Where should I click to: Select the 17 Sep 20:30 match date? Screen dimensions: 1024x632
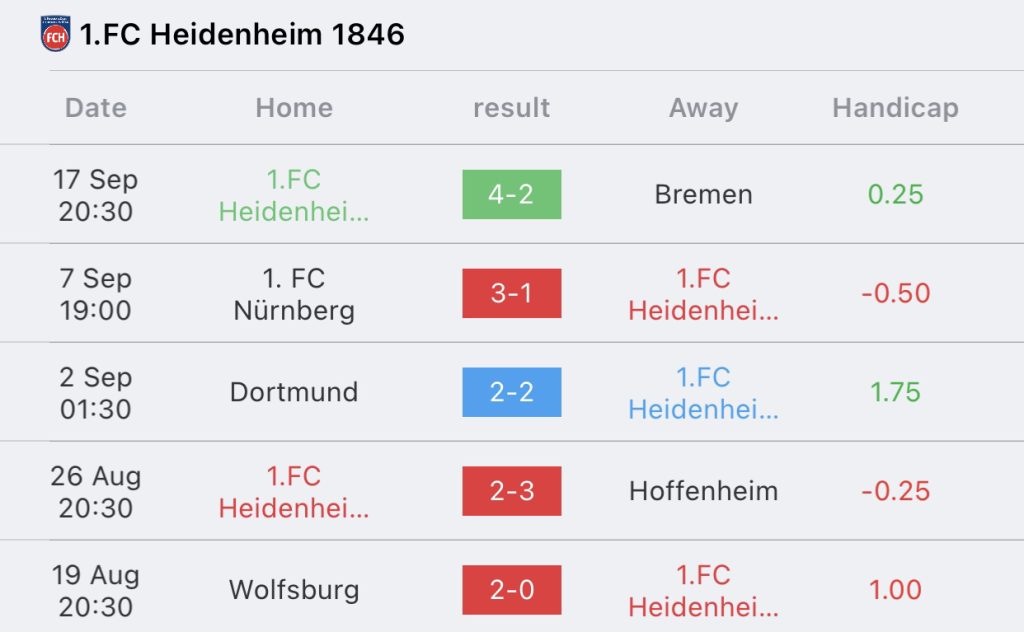click(96, 195)
